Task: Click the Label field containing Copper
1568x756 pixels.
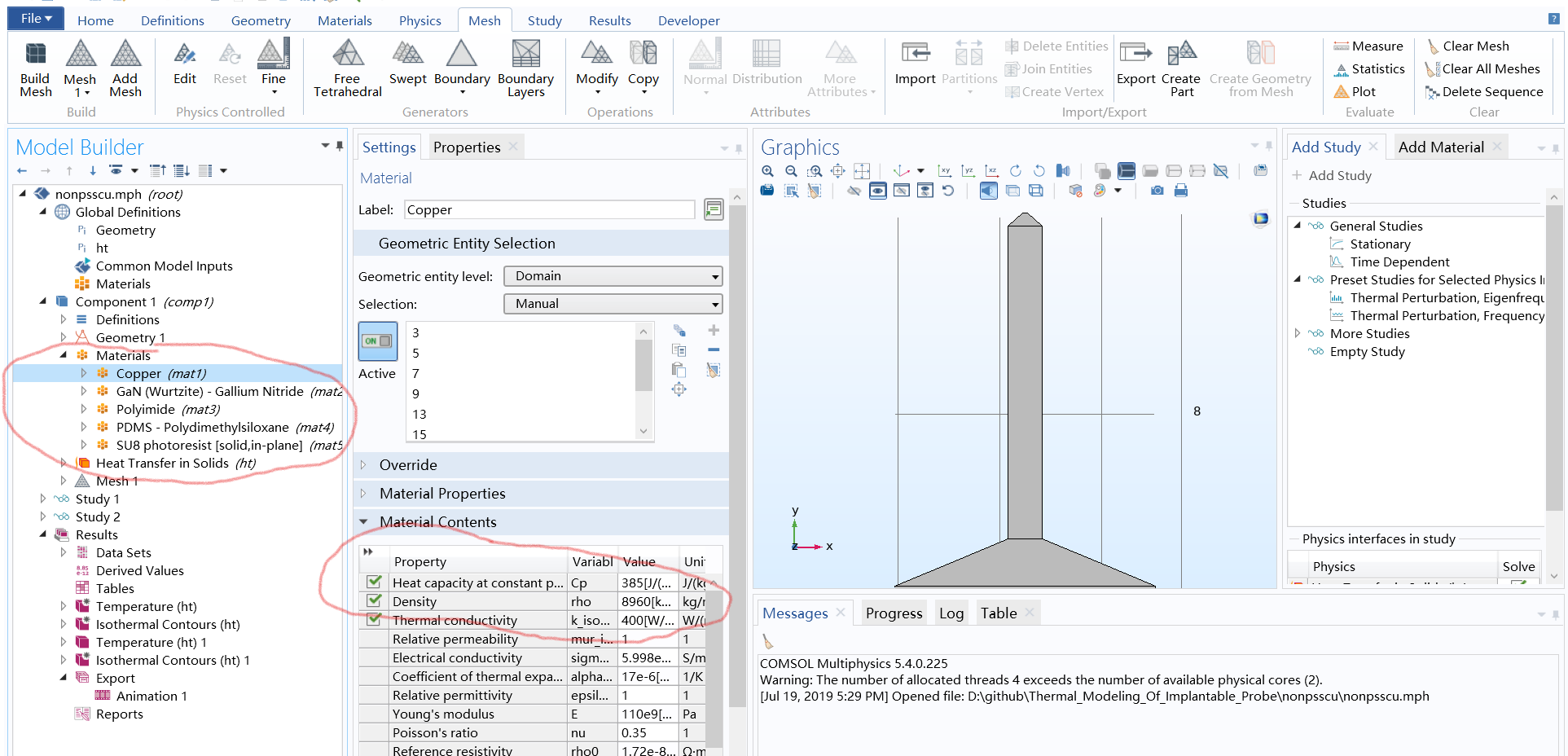Action: (550, 209)
